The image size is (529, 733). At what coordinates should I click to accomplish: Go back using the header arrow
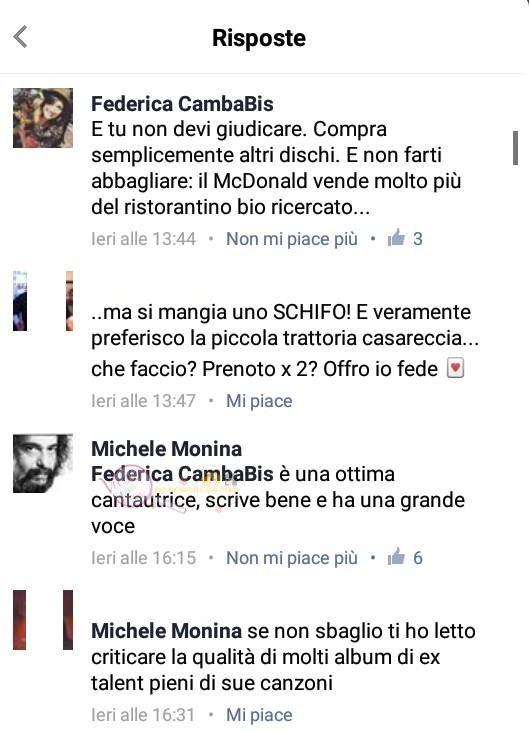(21, 37)
